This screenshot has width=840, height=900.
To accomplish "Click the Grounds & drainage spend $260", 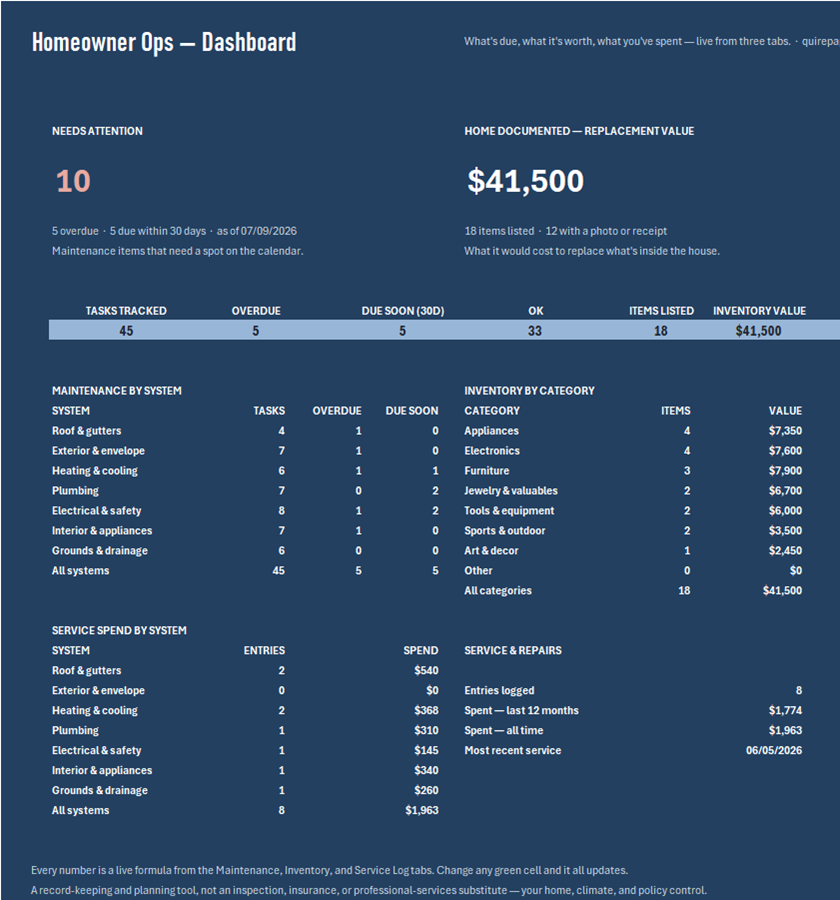I will coord(426,790).
